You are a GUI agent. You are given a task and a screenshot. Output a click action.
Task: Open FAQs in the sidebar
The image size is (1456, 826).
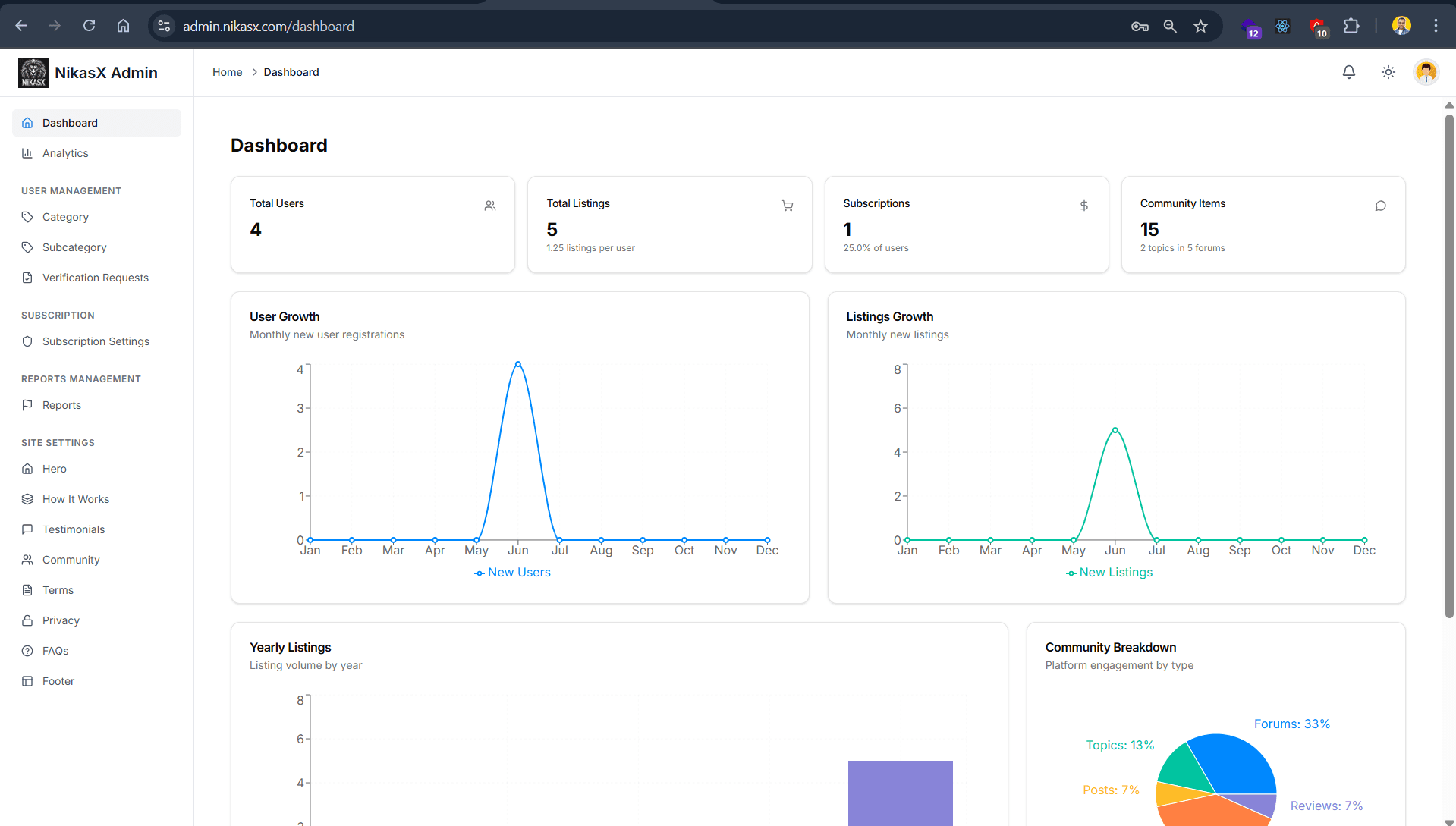point(96,651)
